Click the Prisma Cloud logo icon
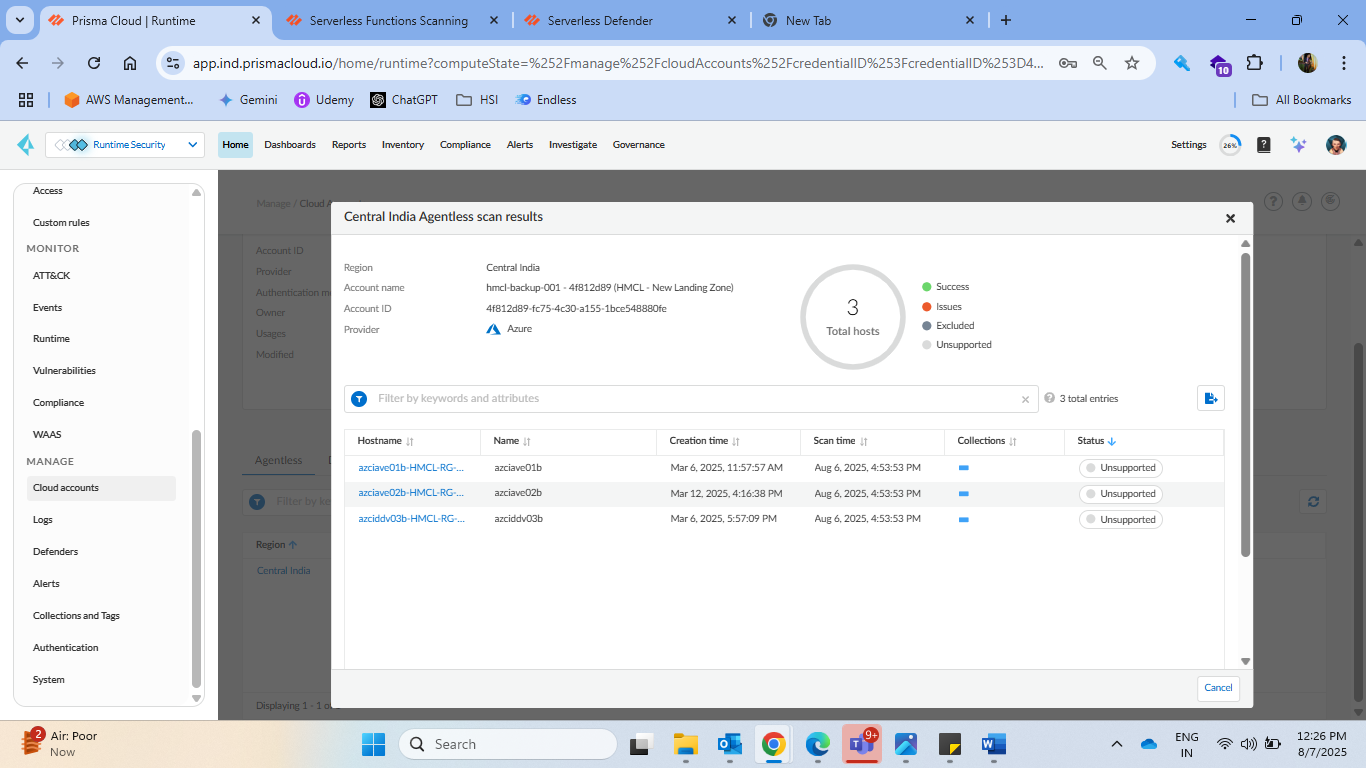Viewport: 1366px width, 768px height. (x=25, y=145)
